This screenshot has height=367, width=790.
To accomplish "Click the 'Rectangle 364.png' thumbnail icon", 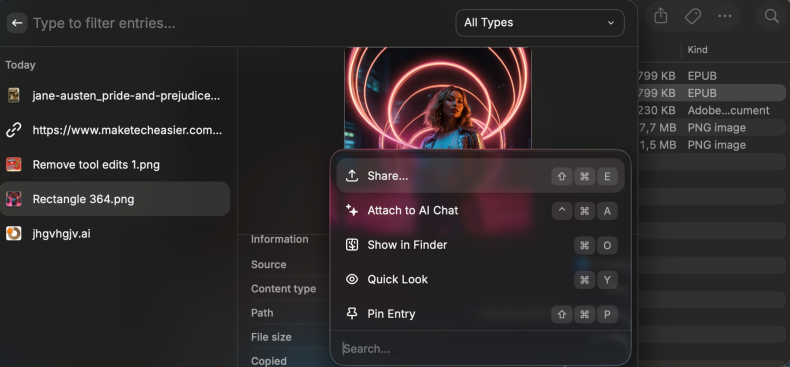I will (14, 199).
